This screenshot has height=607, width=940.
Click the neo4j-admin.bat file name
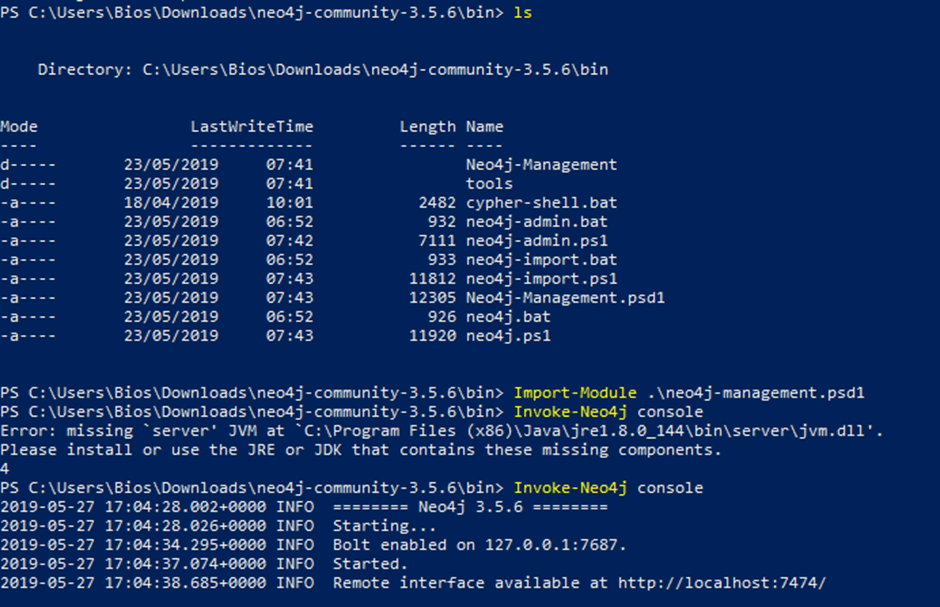[537, 222]
